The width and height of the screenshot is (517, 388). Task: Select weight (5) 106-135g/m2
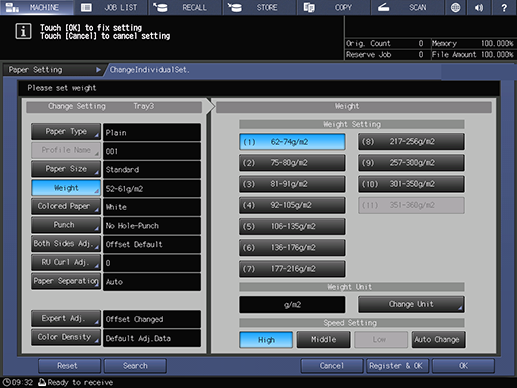[292, 226]
